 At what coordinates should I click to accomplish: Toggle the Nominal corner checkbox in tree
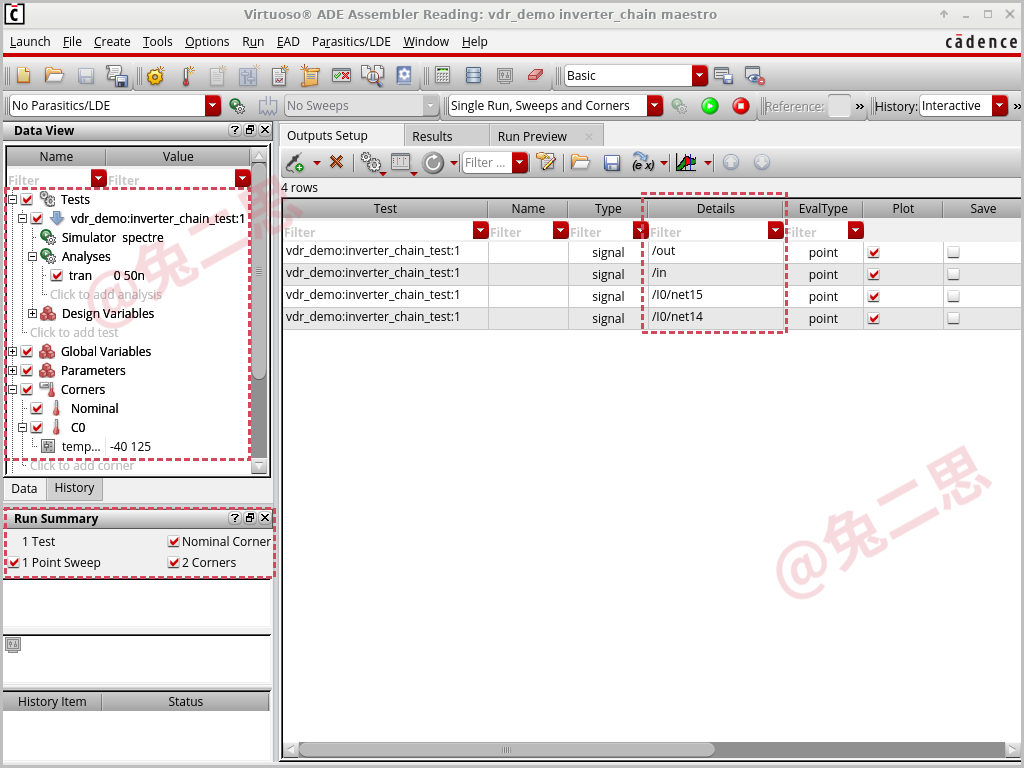[x=37, y=408]
